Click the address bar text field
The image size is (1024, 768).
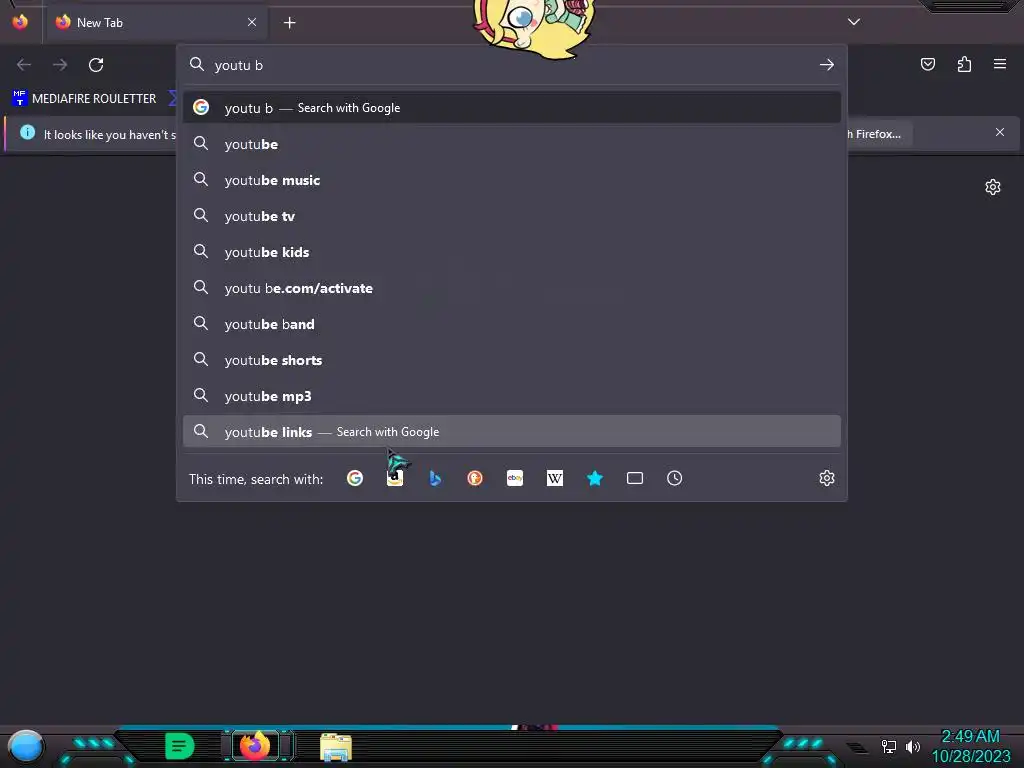pyautogui.click(x=511, y=65)
